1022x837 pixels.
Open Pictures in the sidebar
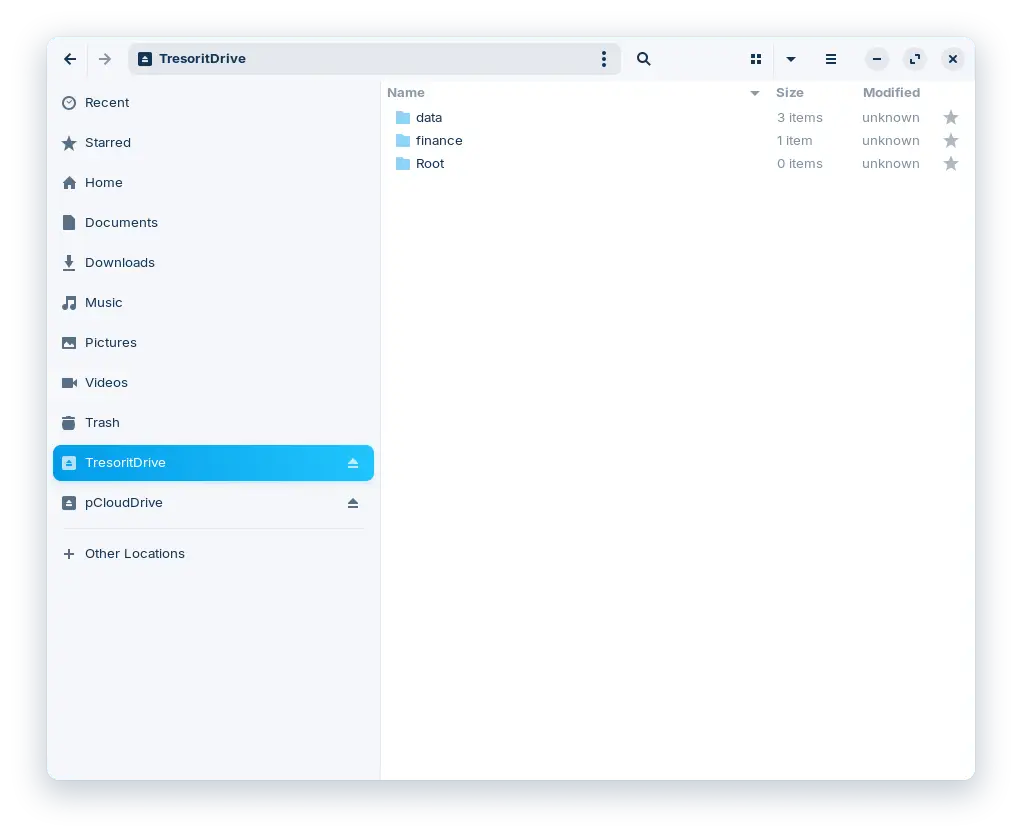pos(213,343)
